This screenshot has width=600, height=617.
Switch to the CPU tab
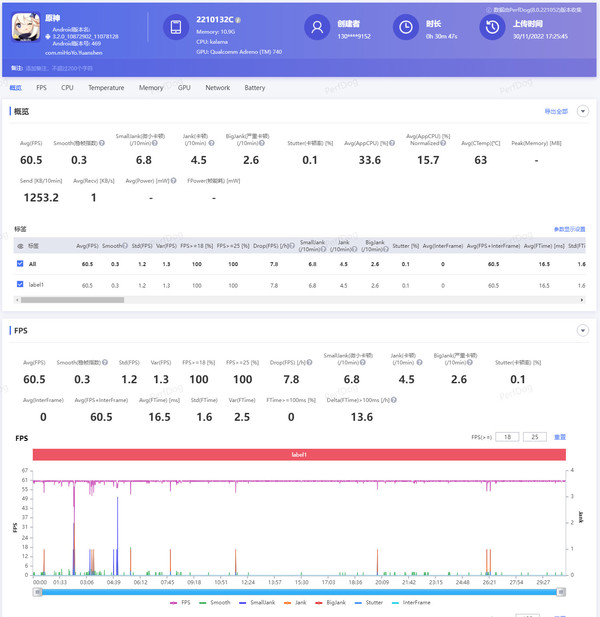(67, 88)
